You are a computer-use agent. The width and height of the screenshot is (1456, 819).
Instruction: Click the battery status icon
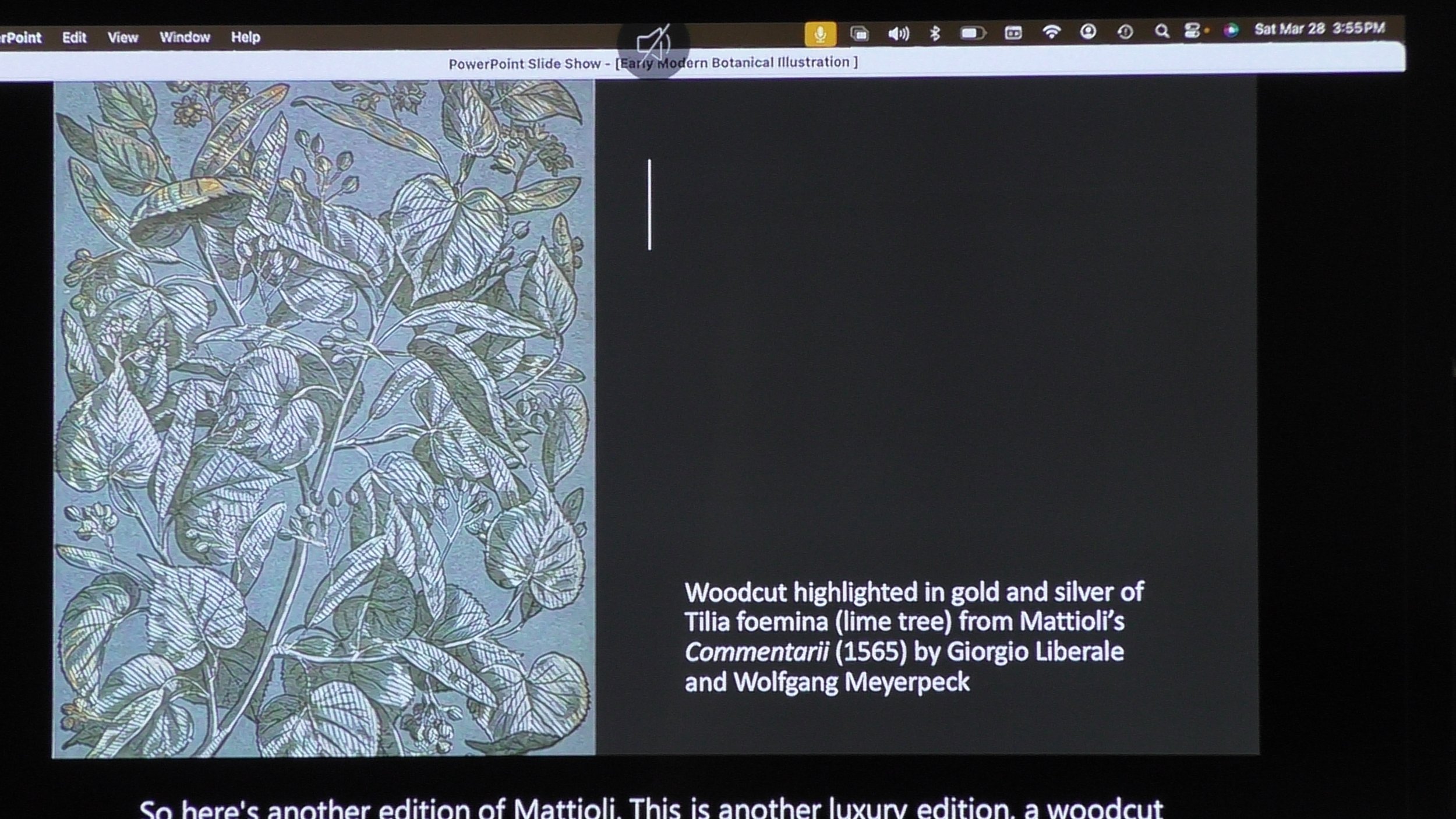pyautogui.click(x=972, y=33)
